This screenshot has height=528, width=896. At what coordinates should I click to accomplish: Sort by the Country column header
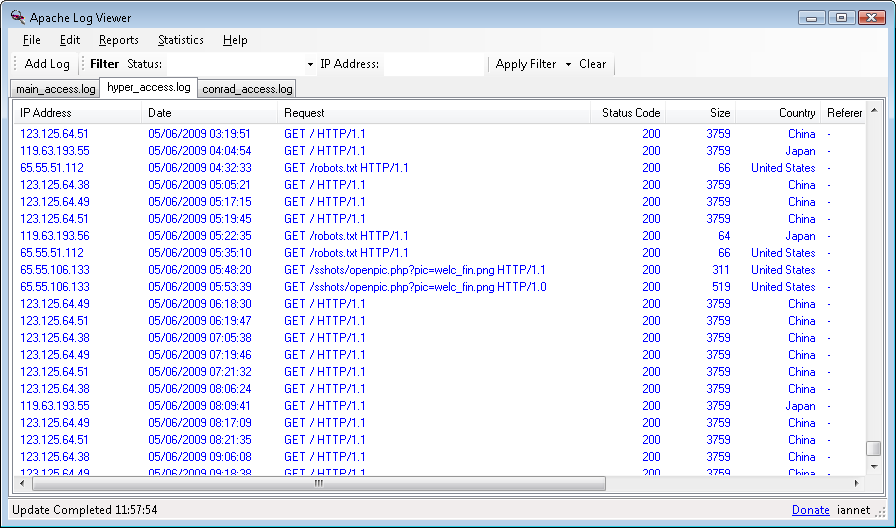tap(778, 113)
